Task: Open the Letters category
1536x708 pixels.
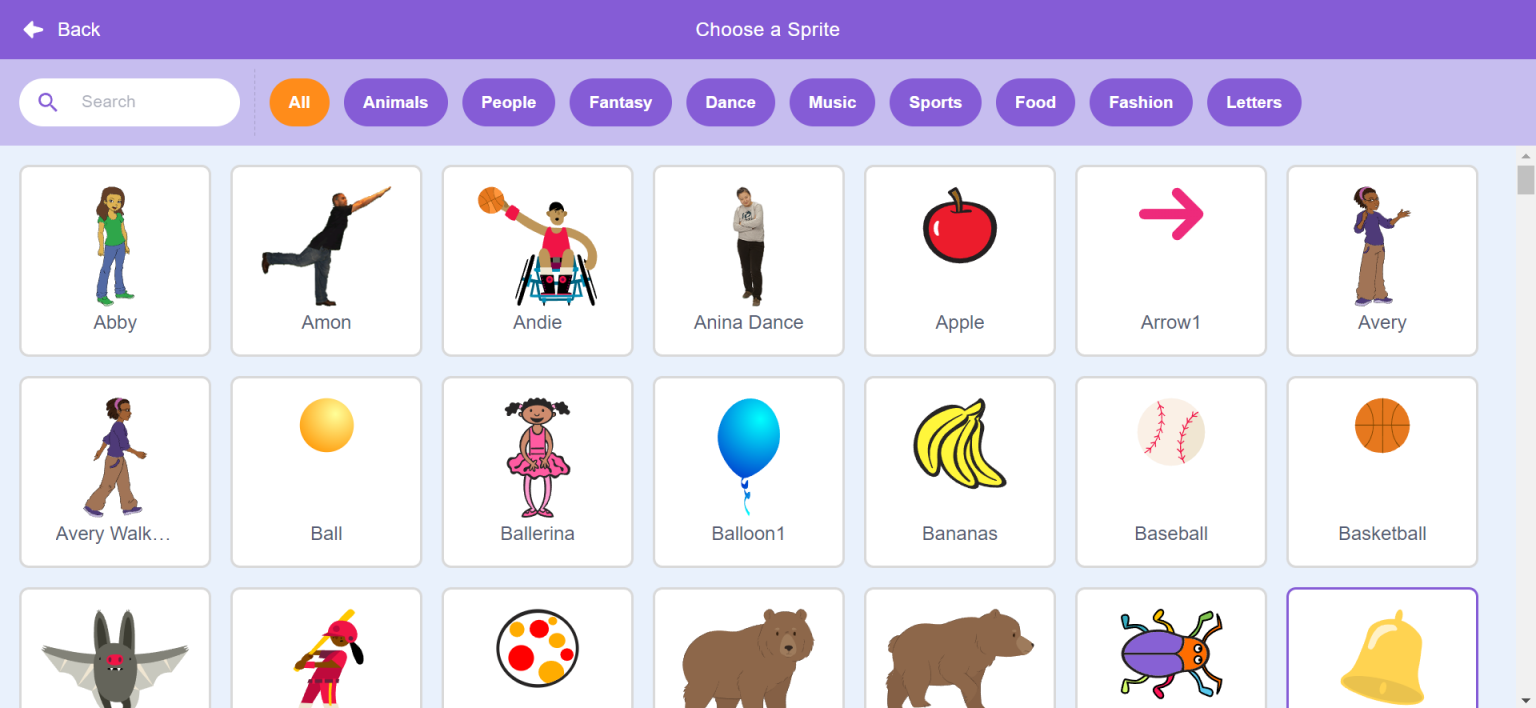Action: [x=1254, y=102]
